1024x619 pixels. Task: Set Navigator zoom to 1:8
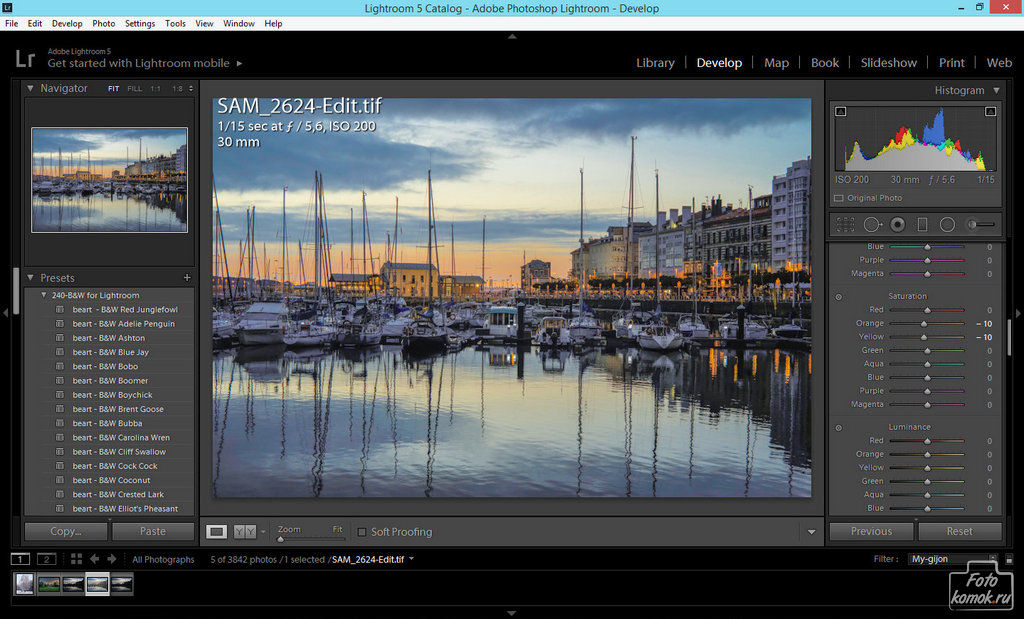pos(177,89)
